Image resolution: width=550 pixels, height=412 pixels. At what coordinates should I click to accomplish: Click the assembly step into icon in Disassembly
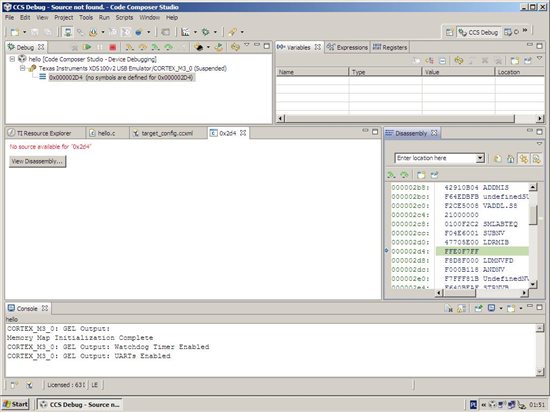[x=391, y=175]
